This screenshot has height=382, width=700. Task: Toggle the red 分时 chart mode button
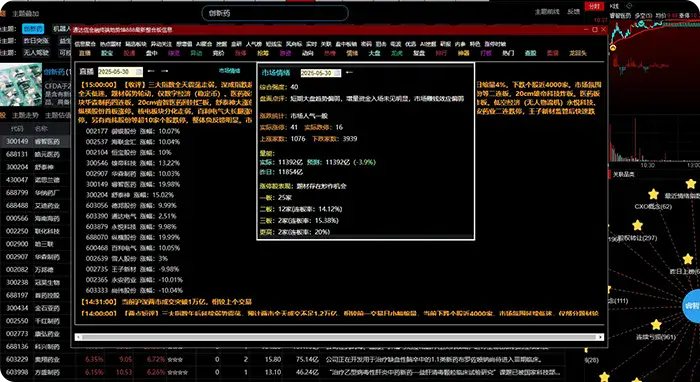tap(595, 6)
